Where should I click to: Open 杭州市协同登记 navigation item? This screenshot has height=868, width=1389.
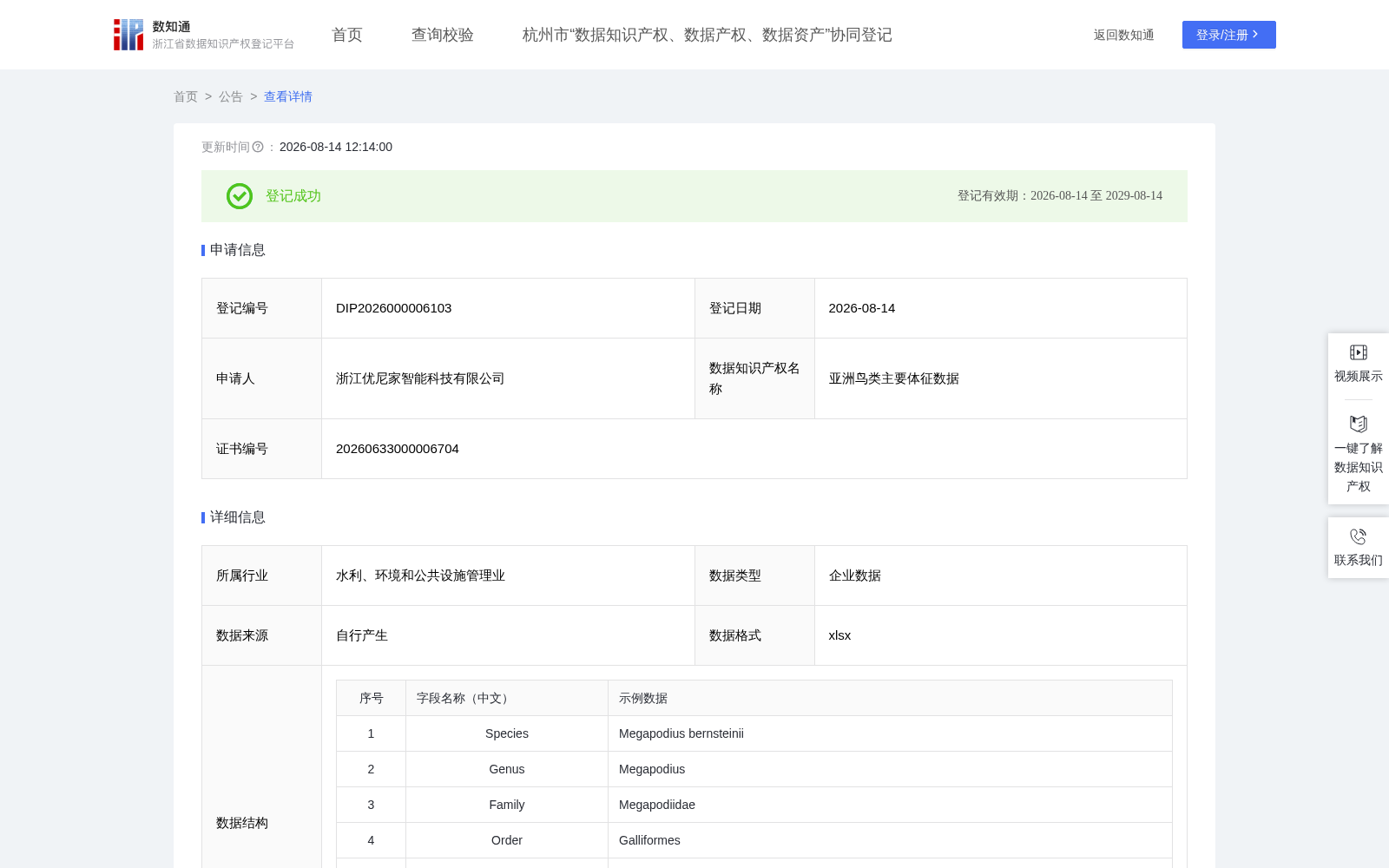tap(708, 35)
